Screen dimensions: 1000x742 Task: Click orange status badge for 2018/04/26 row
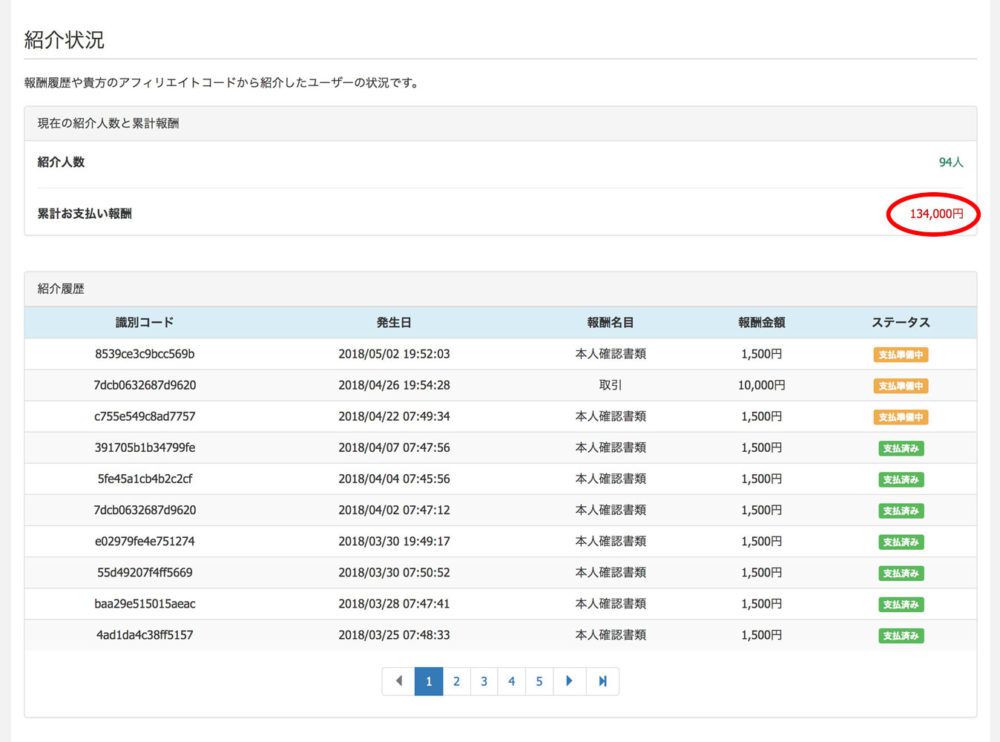(x=901, y=386)
